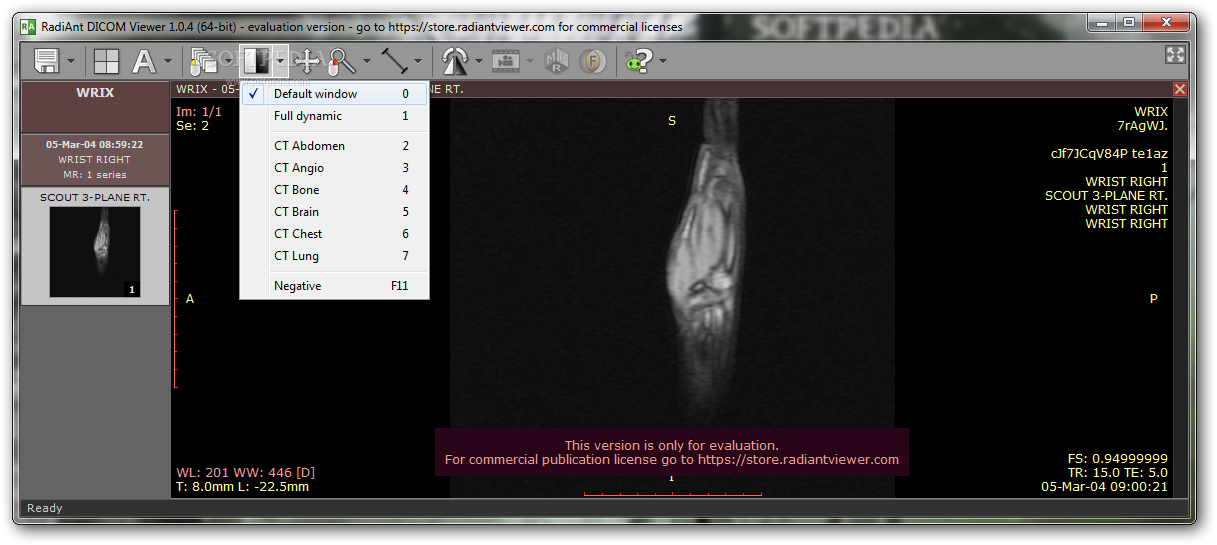Click 'TR: 15.0 TE: 5.0' overlay text
This screenshot has height=545, width=1217.
1117,473
